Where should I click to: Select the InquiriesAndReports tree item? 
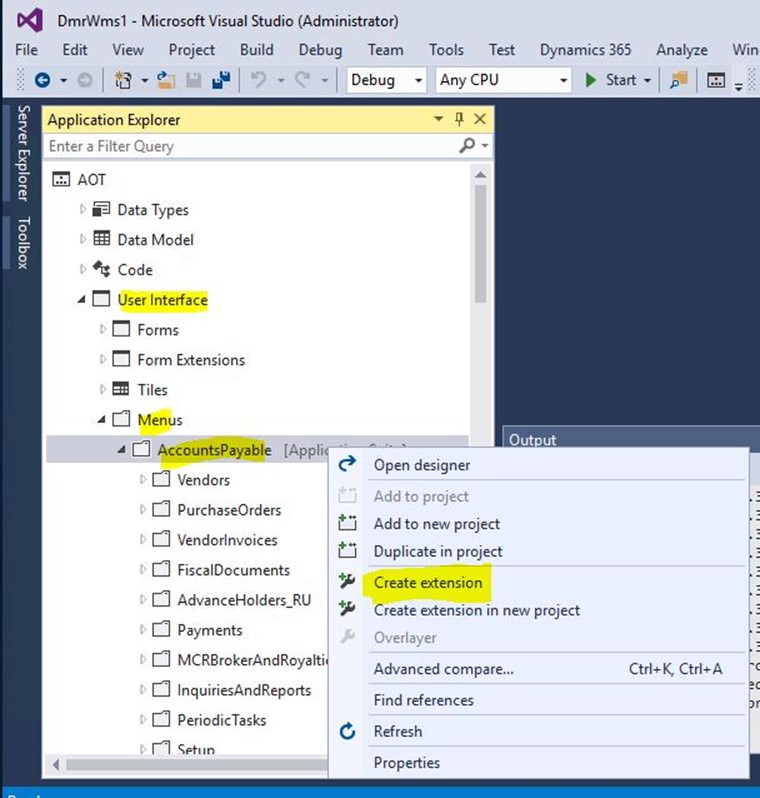[x=244, y=690]
